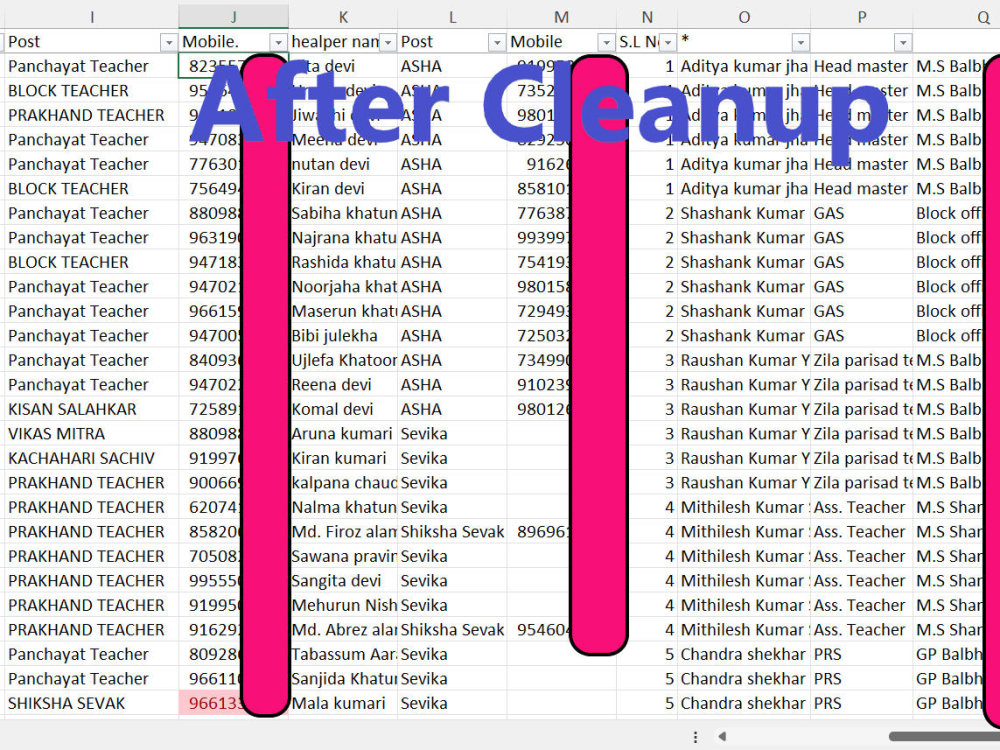Open the filter dropdown for Post in column I
Viewport: 1000px width, 750px height.
168,43
